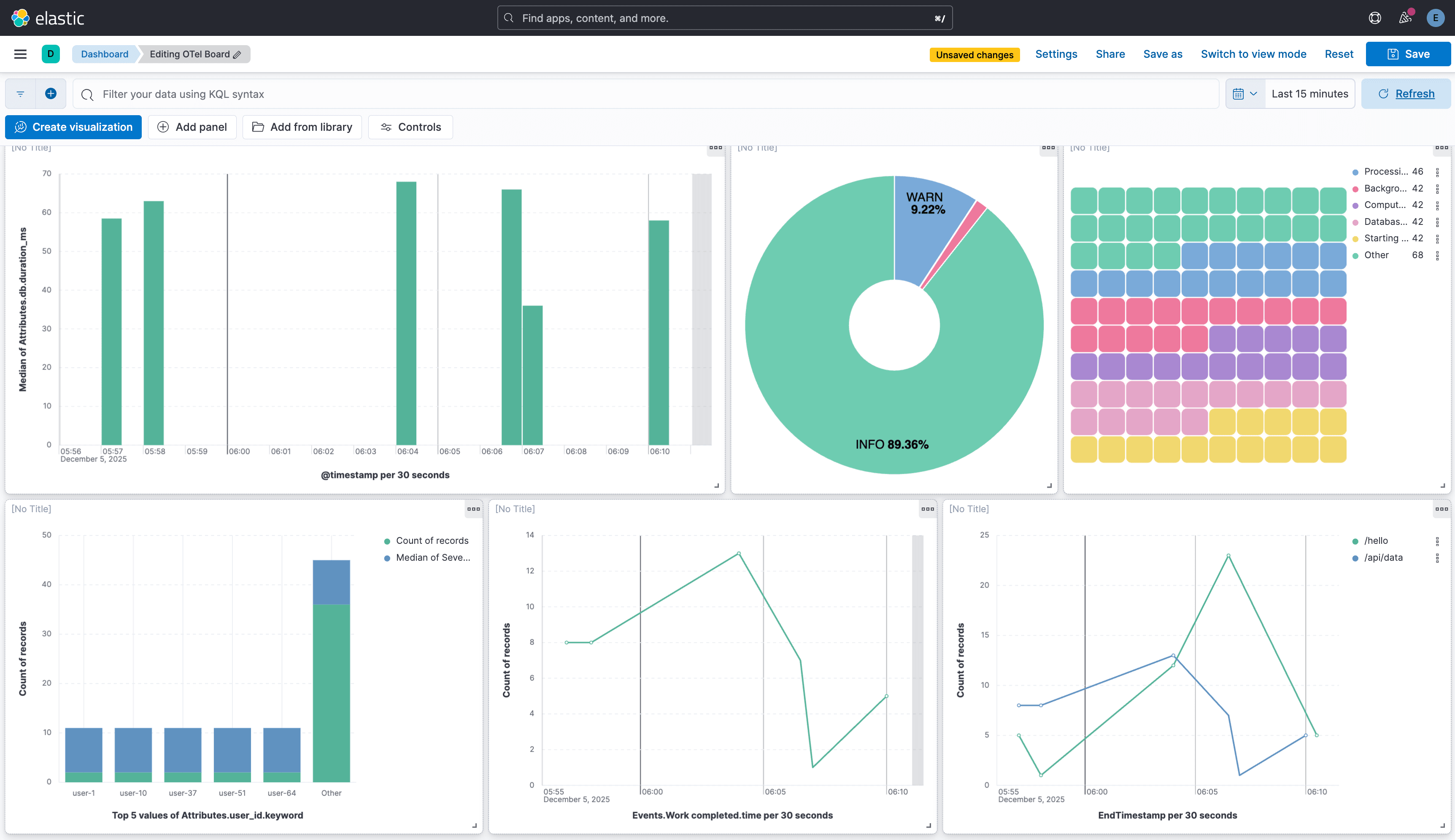Click the add filter plus icon

(x=51, y=94)
